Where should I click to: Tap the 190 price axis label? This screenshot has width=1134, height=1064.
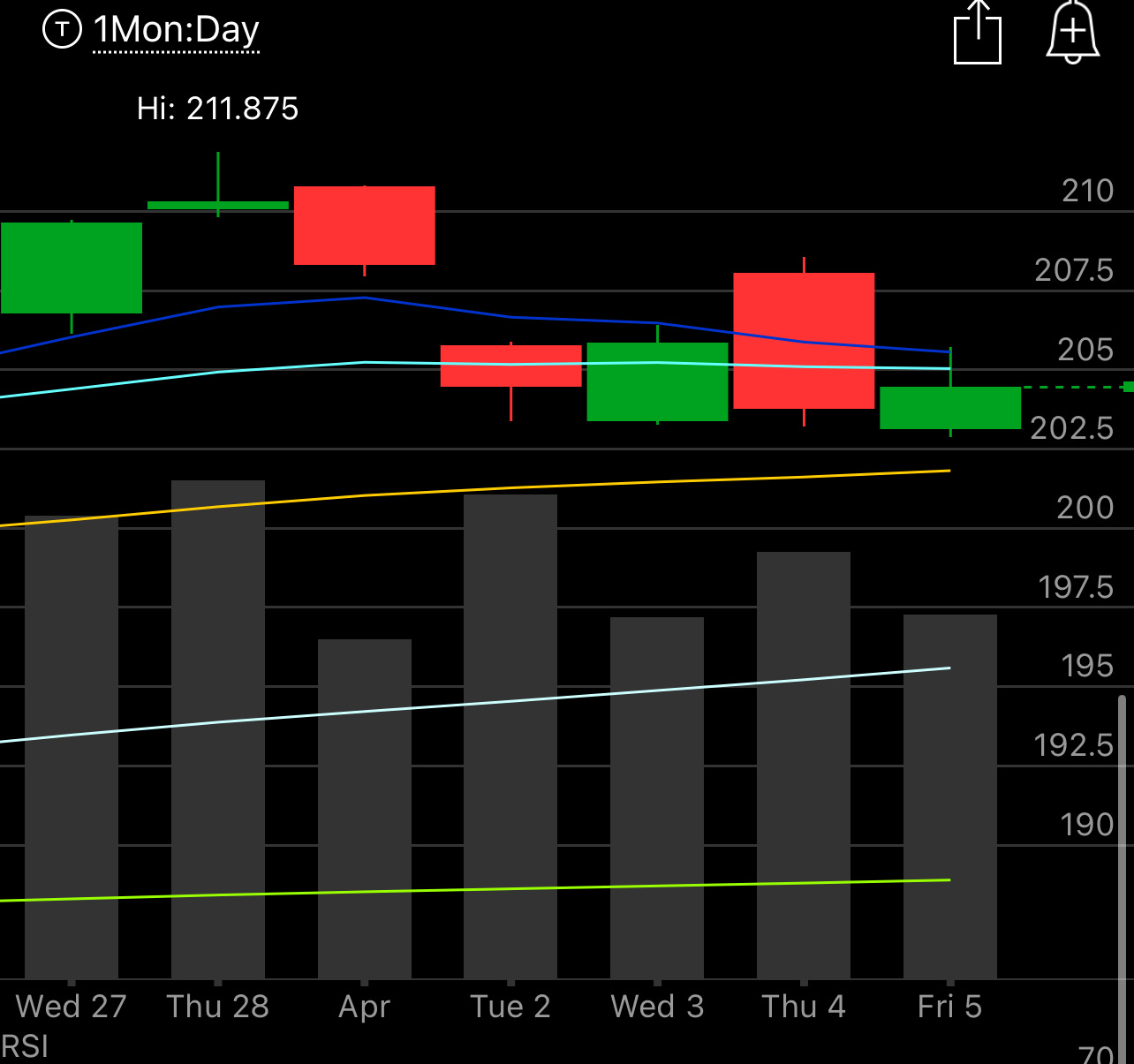click(x=1087, y=825)
